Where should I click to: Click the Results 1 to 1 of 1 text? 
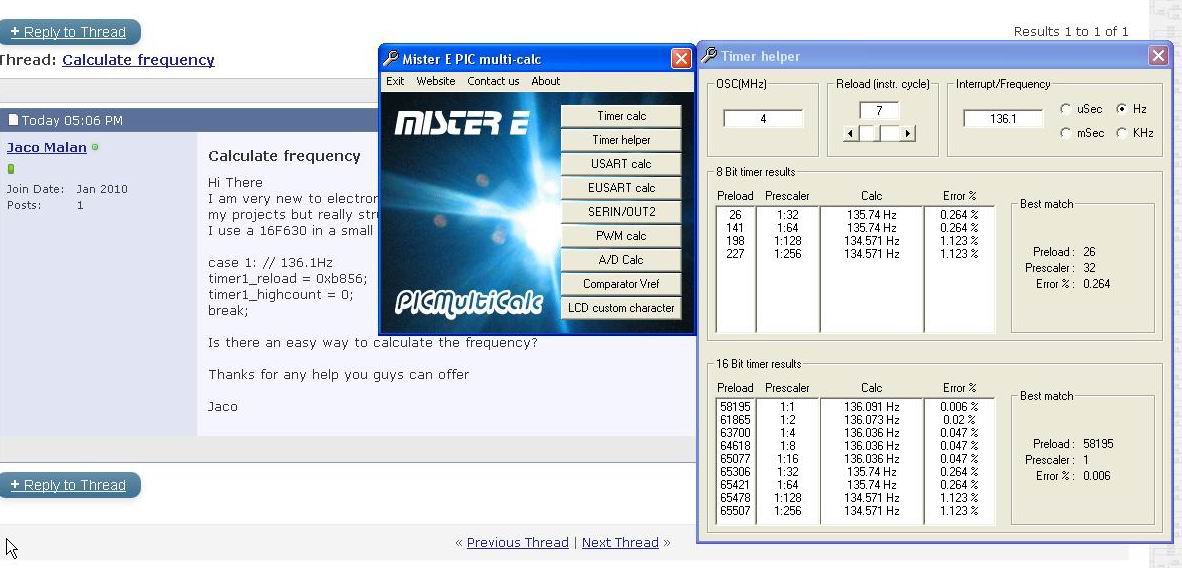[1070, 32]
